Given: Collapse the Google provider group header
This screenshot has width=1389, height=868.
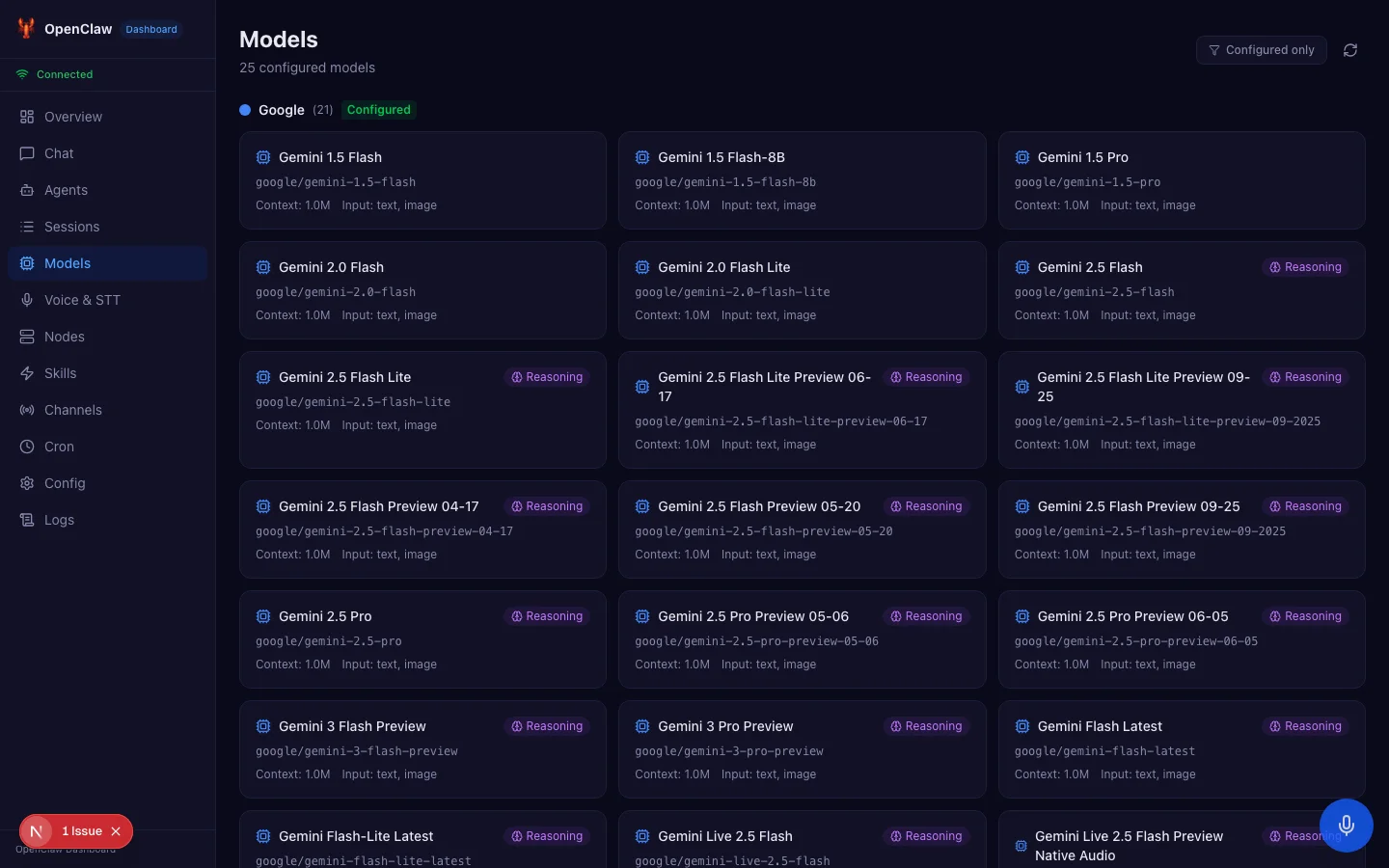Looking at the screenshot, I should pos(282,110).
